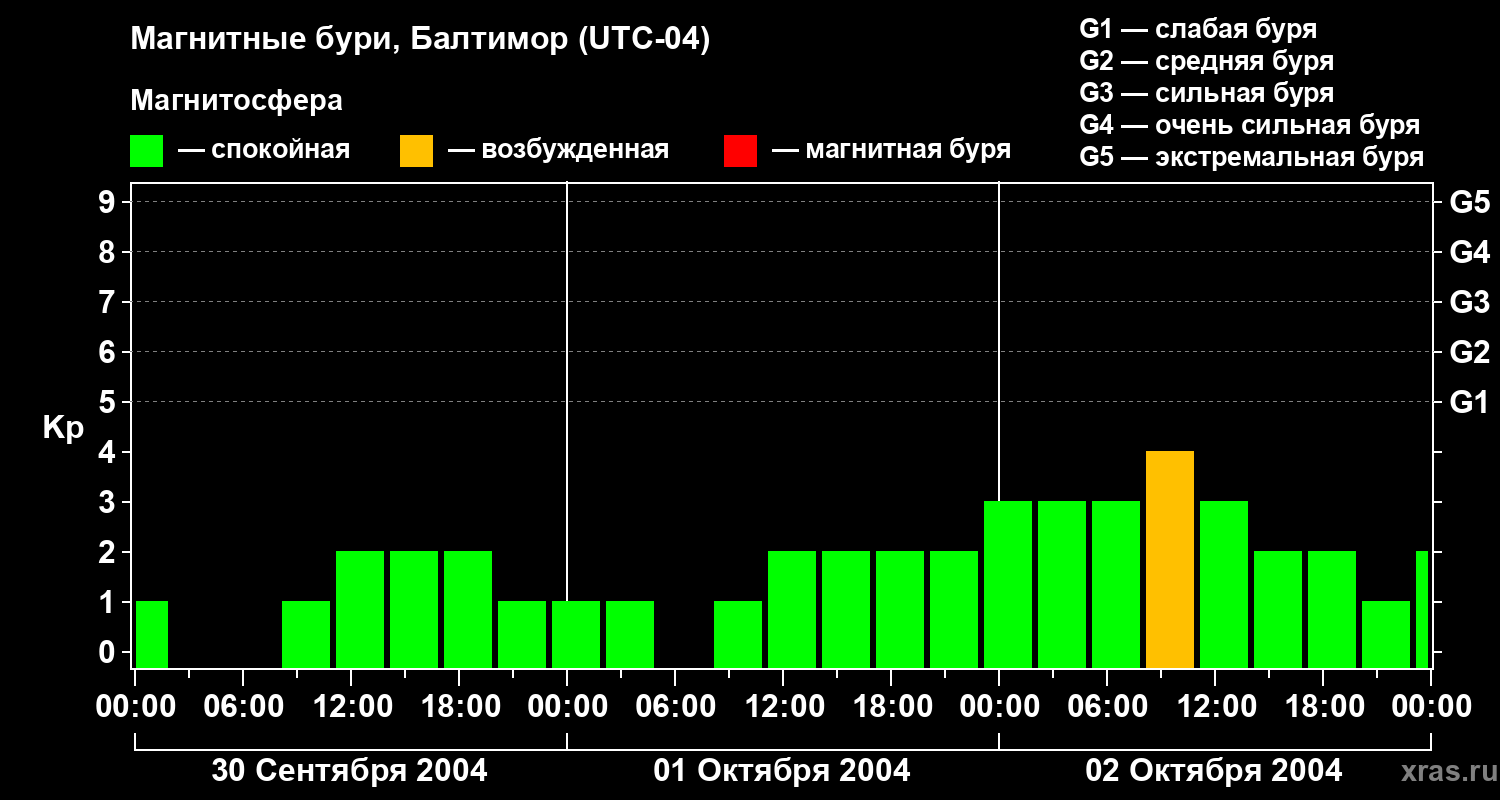Click the green 'спокойная' legend swatch

146,151
